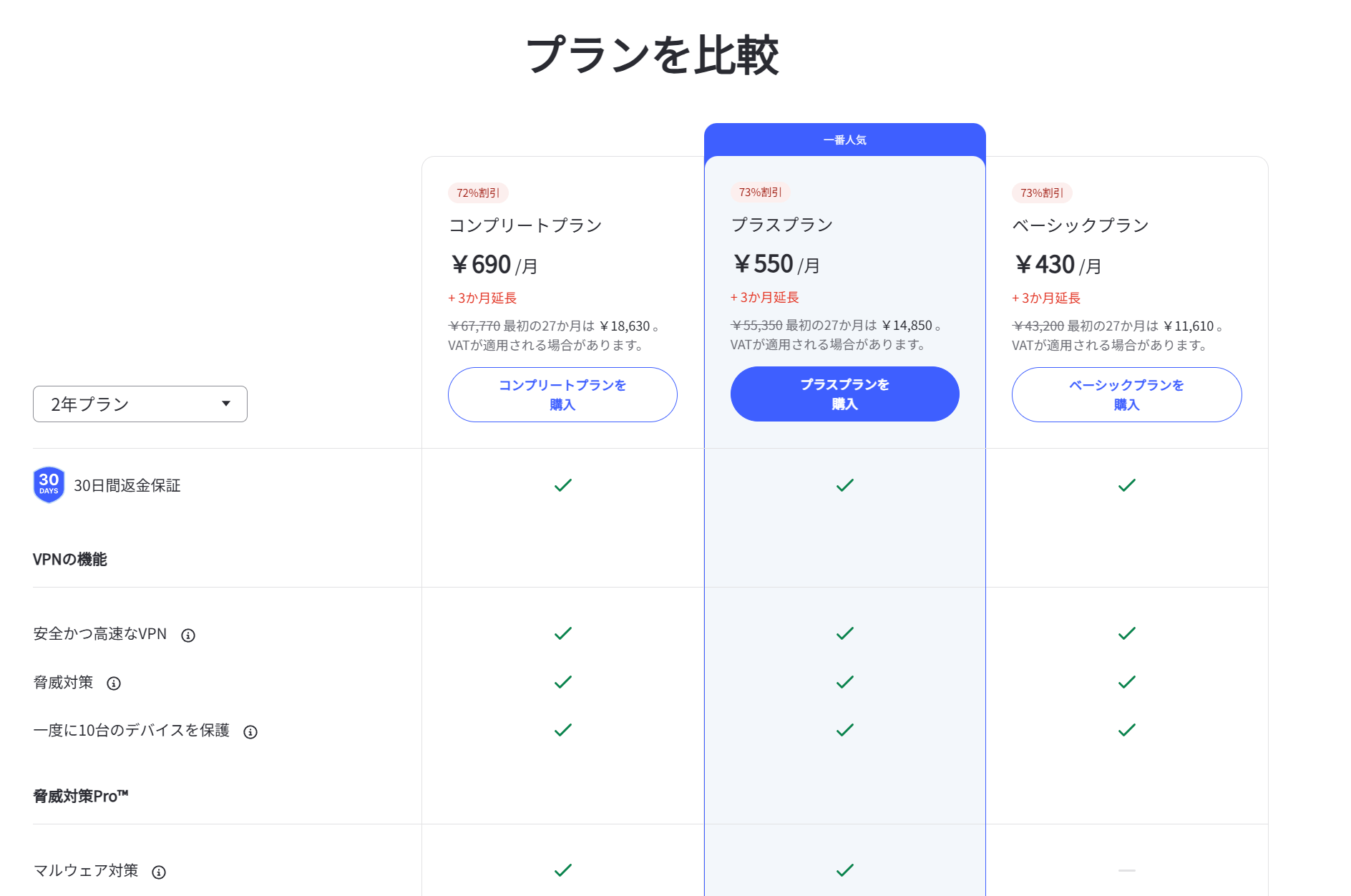This screenshot has height=896, width=1351.
Task: Click コンプリート plan checkmark for 30日間返金保証
Action: pyautogui.click(x=563, y=485)
